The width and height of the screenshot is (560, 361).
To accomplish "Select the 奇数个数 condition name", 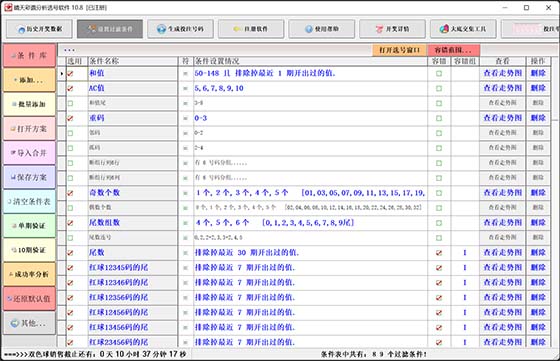I will 132,193.
